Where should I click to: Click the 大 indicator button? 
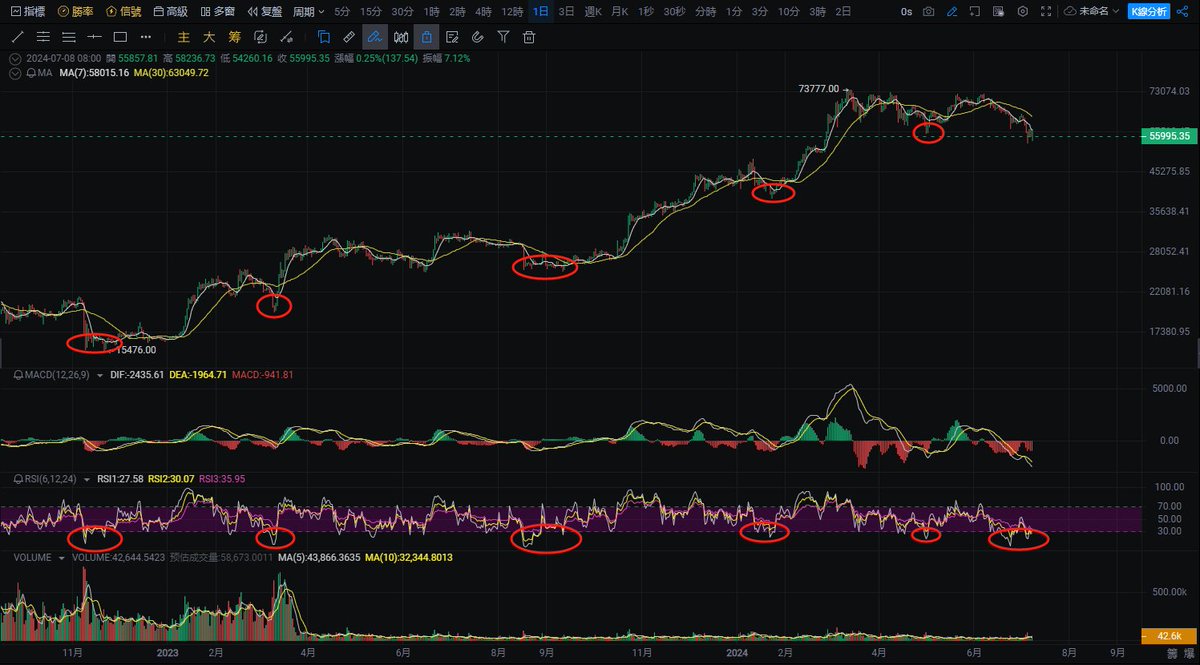pyautogui.click(x=209, y=37)
